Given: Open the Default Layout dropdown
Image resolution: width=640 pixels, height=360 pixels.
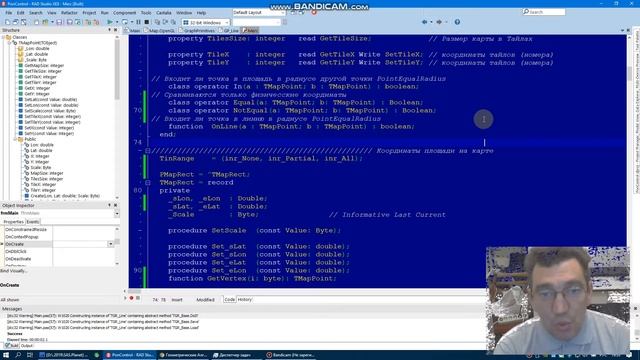Looking at the screenshot, I should coord(283,13).
